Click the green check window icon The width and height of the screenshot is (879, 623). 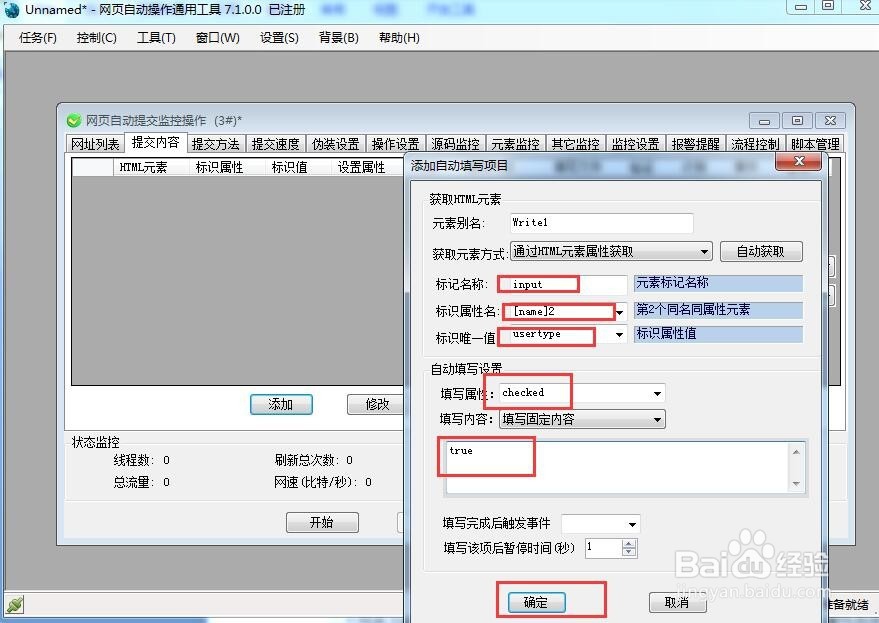[x=73, y=121]
